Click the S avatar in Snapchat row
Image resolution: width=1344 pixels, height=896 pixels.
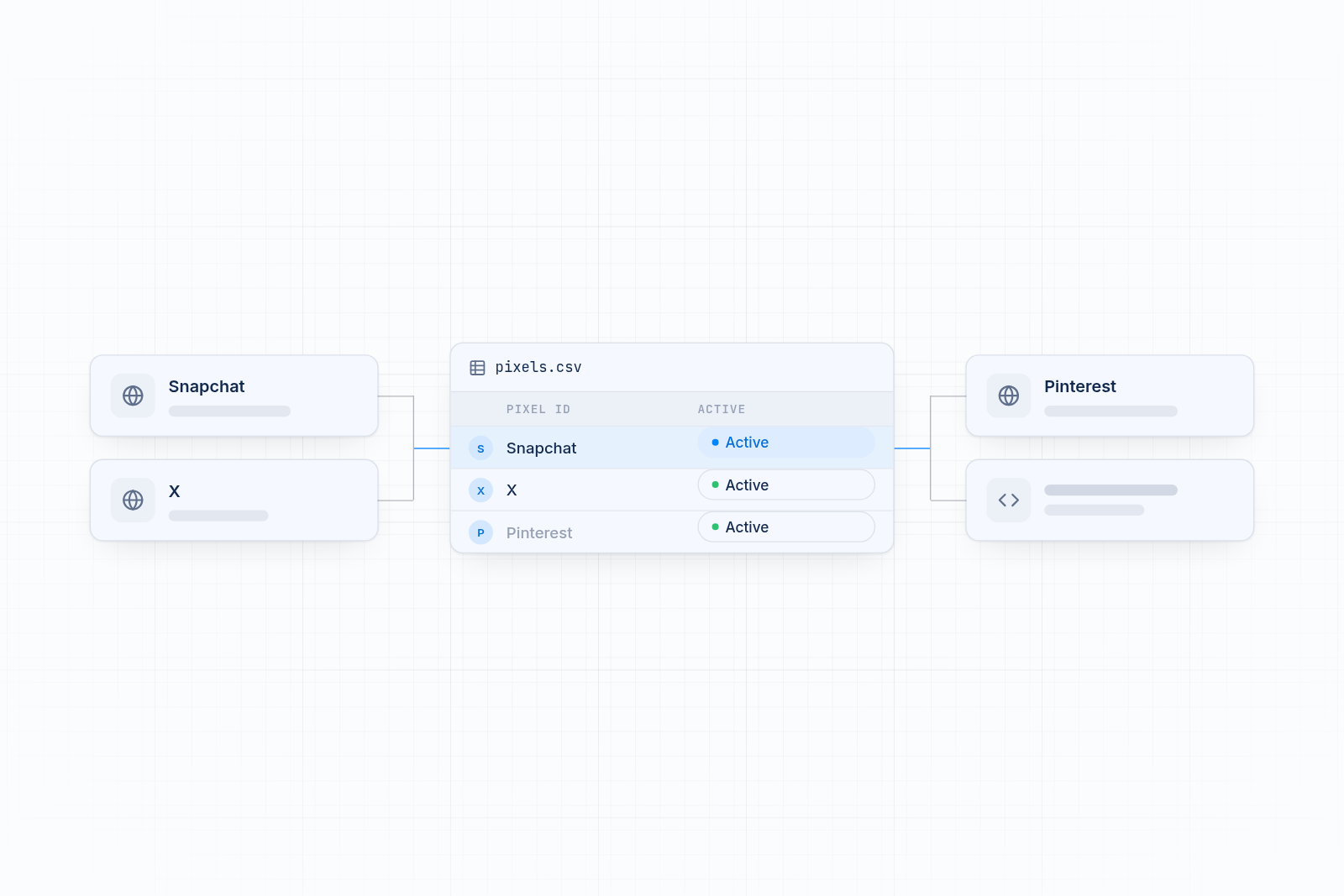[x=480, y=448]
